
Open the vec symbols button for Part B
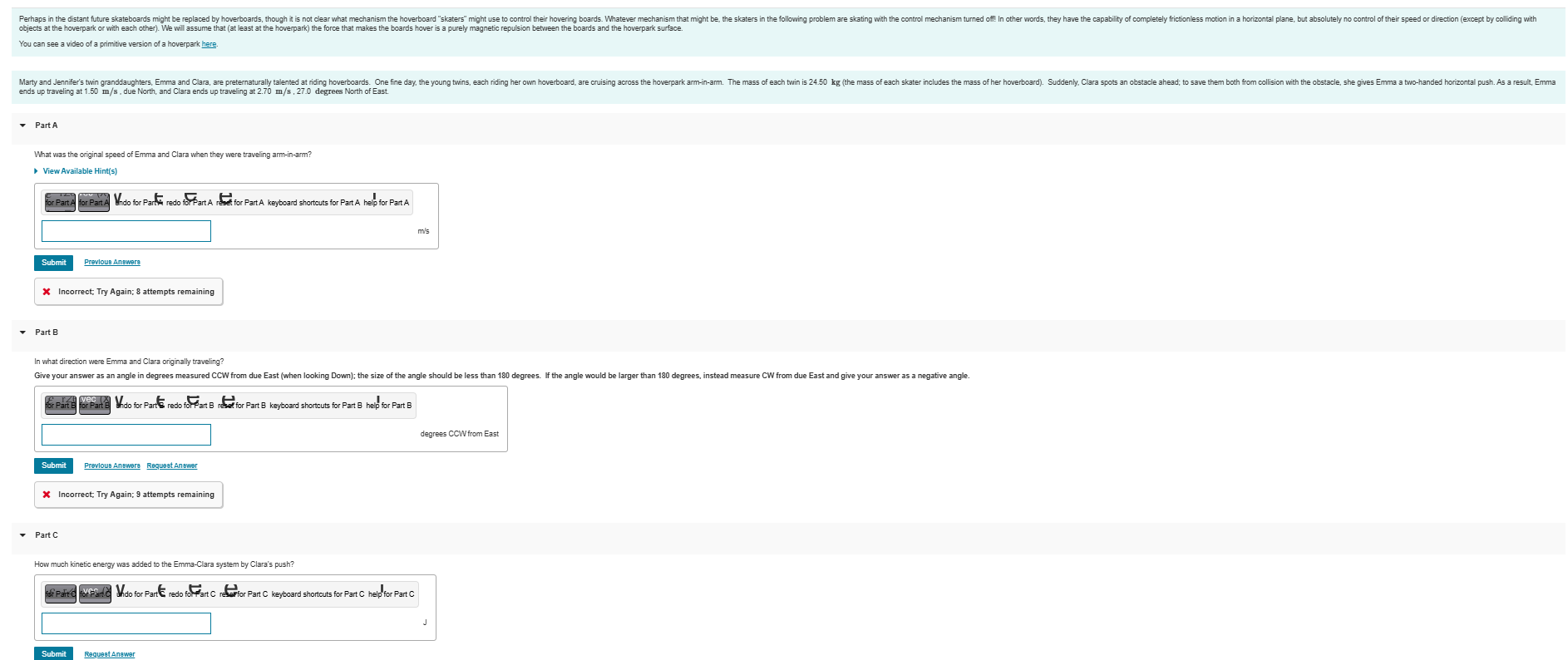pos(95,405)
